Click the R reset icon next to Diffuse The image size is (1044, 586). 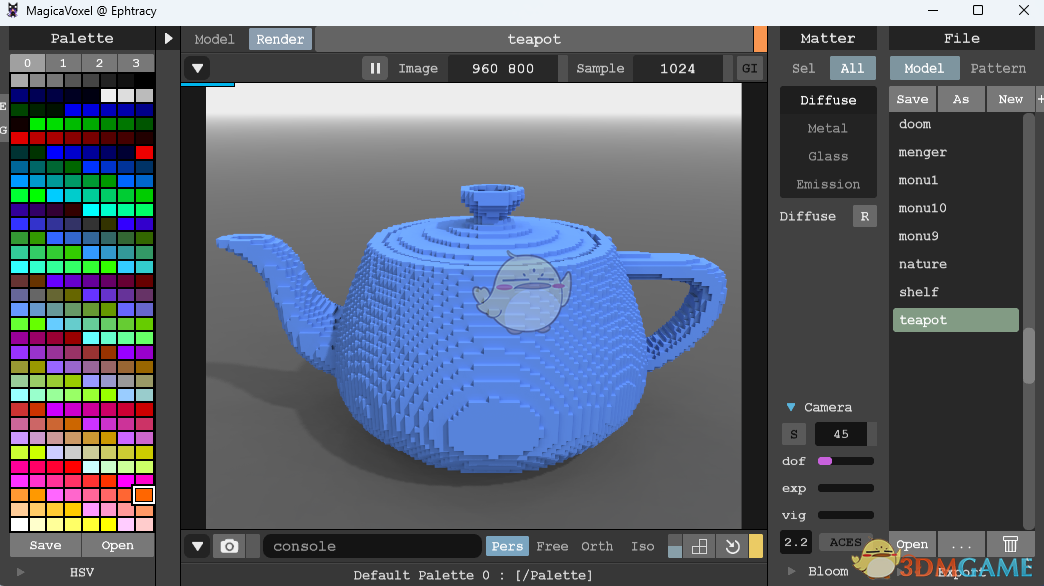(864, 216)
